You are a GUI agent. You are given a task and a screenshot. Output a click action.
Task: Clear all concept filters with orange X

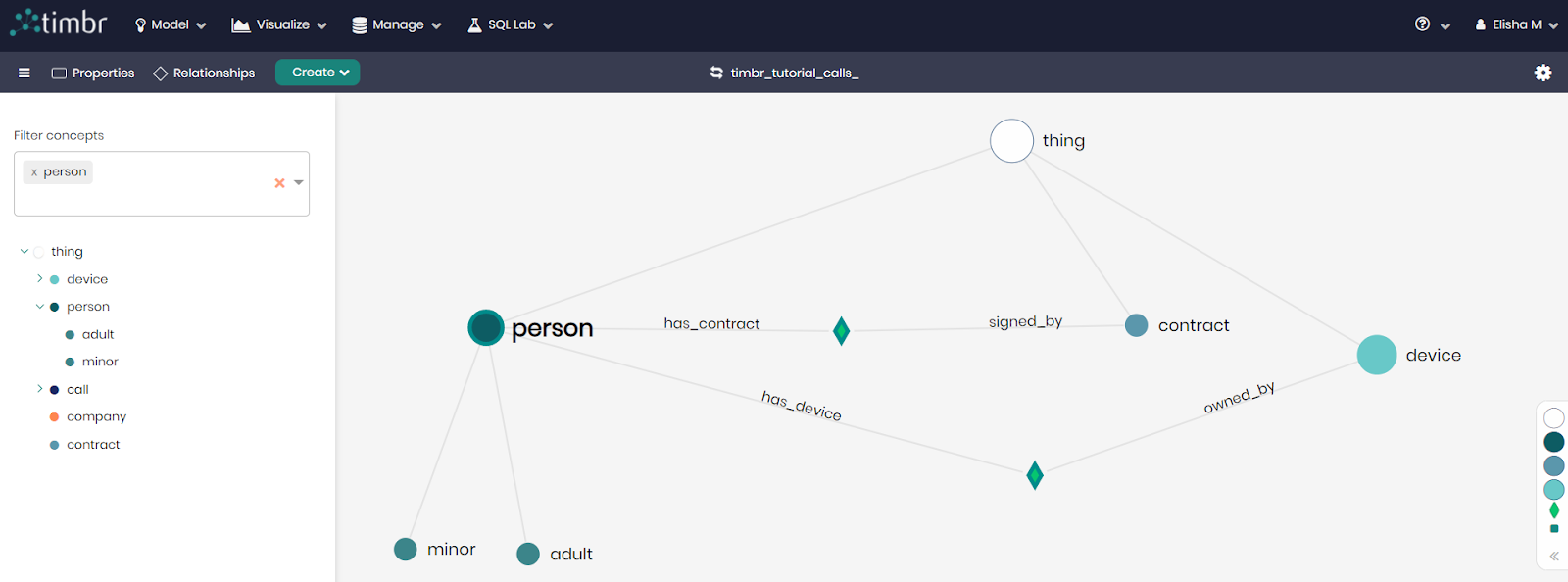pos(279,183)
